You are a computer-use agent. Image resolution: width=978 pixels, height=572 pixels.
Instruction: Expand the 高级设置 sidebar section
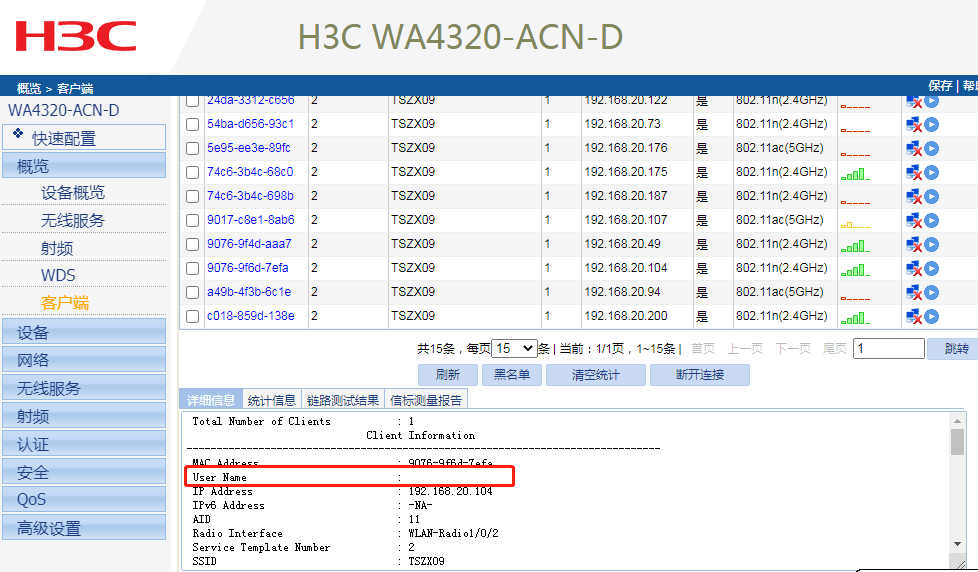[84, 528]
